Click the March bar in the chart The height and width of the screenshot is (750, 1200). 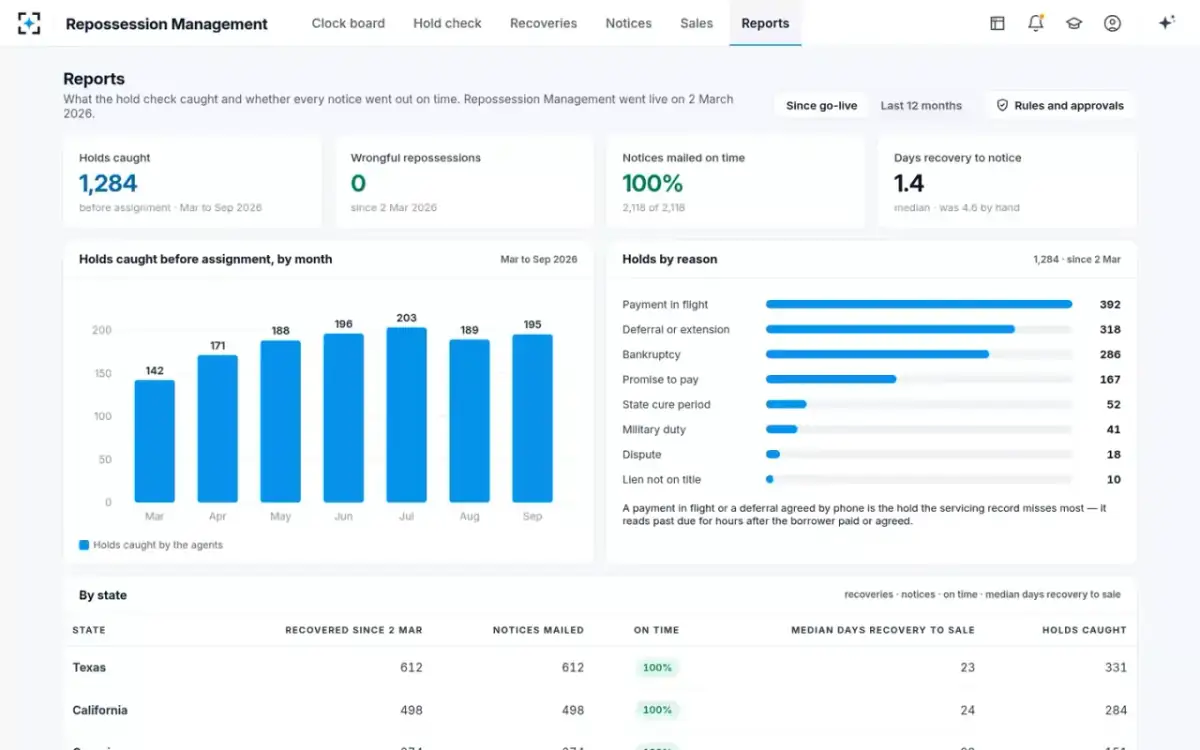pyautogui.click(x=155, y=441)
